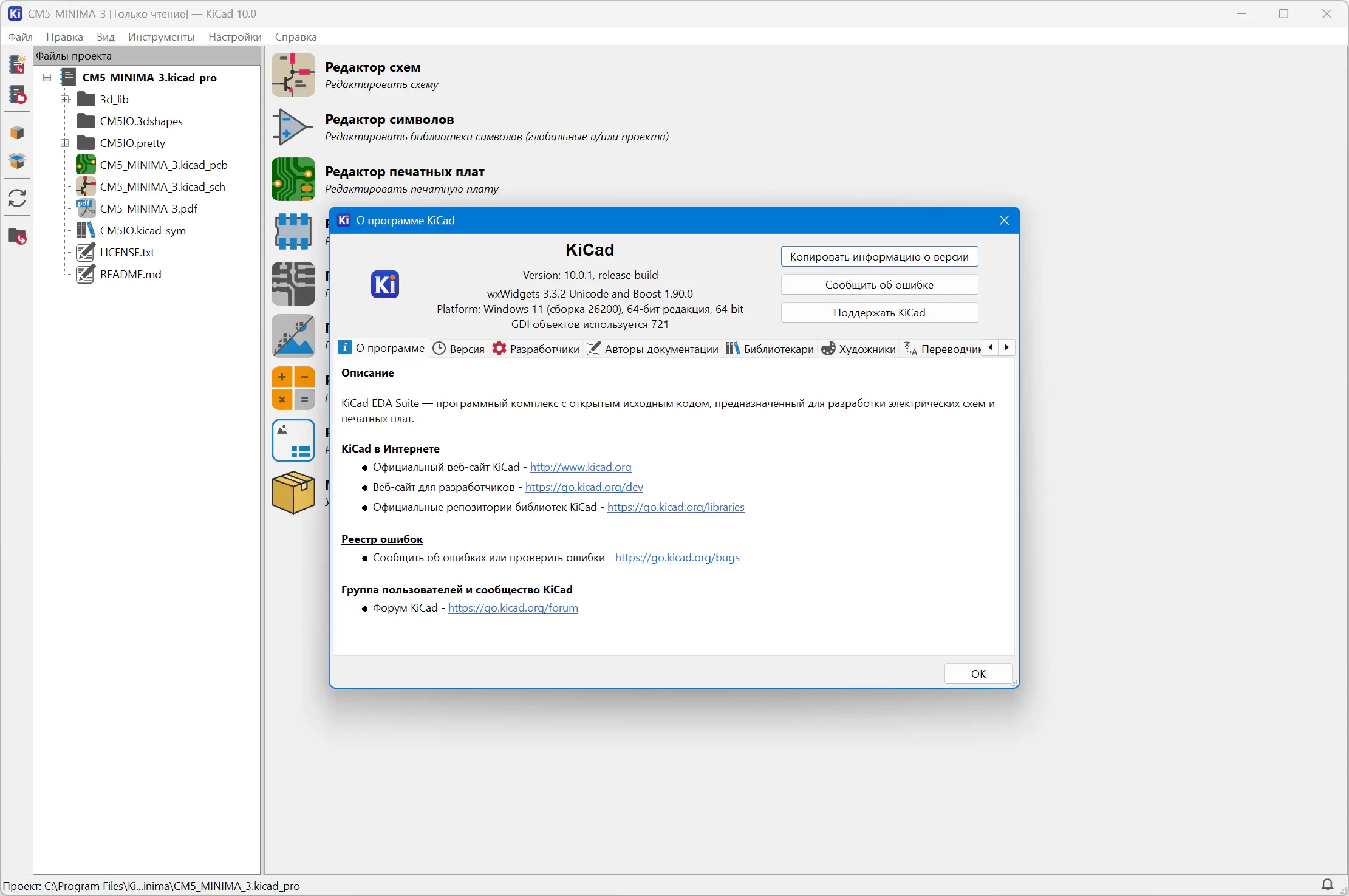Expand the 3d_lib folder

(65, 100)
